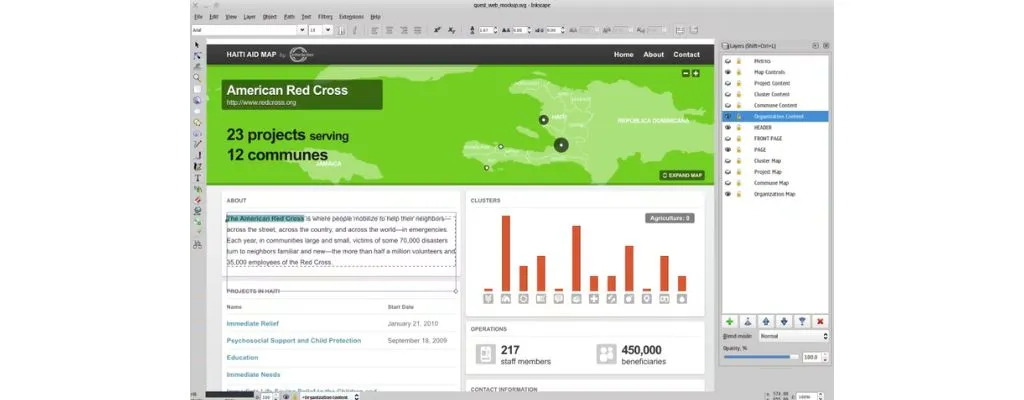Open the Path menu
The image size is (1024, 400).
[289, 16]
